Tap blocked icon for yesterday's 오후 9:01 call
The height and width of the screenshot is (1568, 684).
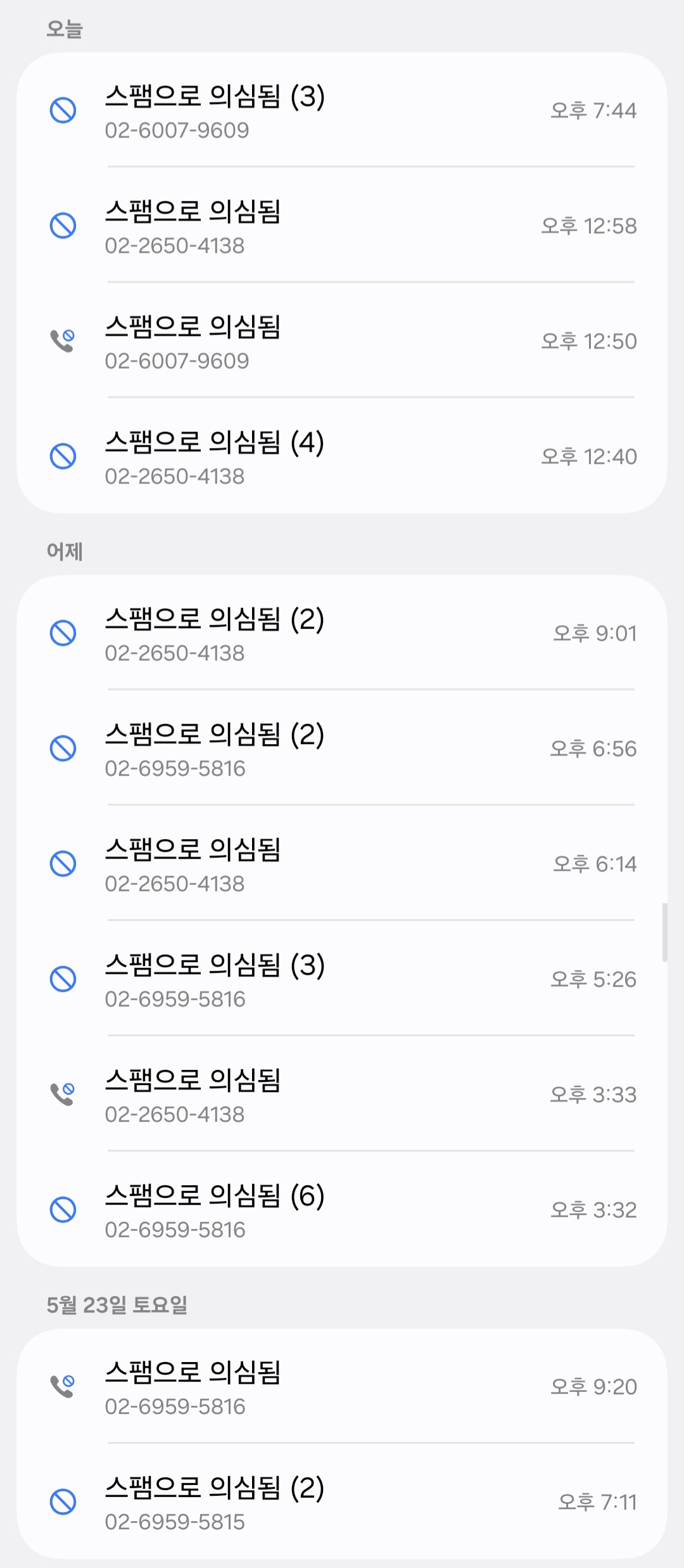point(63,633)
